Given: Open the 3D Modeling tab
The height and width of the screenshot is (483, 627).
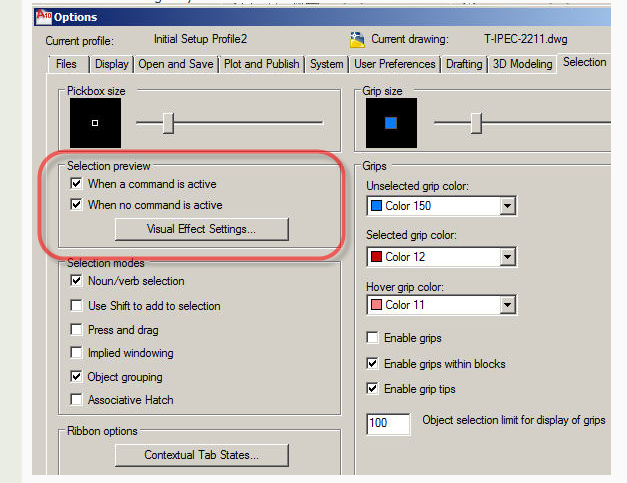Looking at the screenshot, I should tap(522, 64).
